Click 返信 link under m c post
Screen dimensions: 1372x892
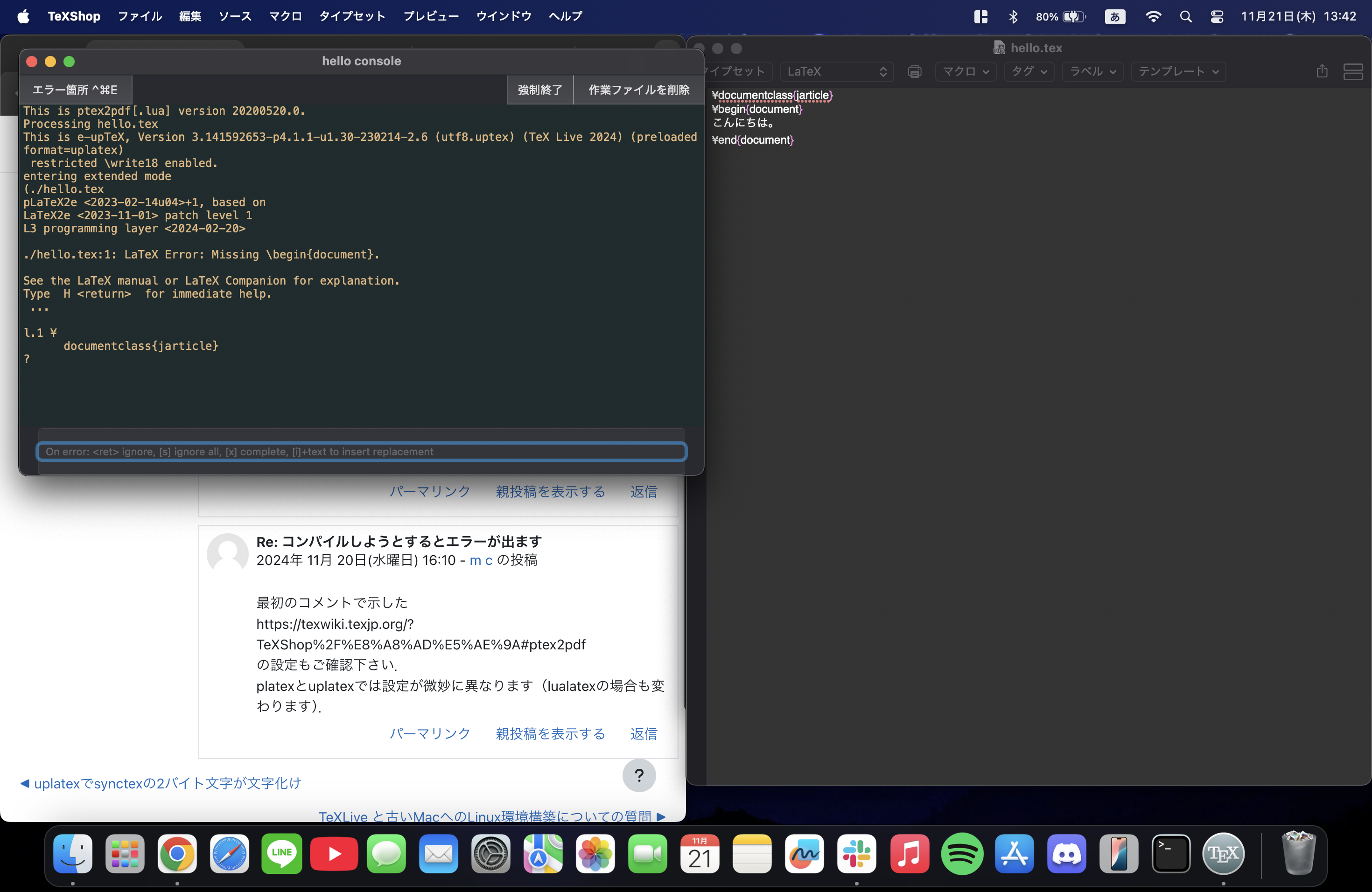[x=644, y=733]
